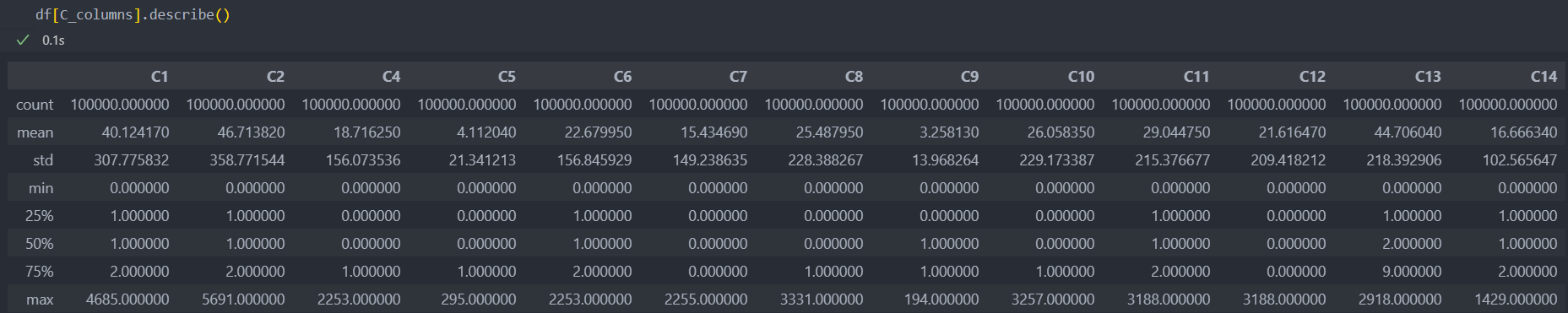The width and height of the screenshot is (1568, 313).
Task: Click the green execution success checkmark icon
Action: click(23, 40)
